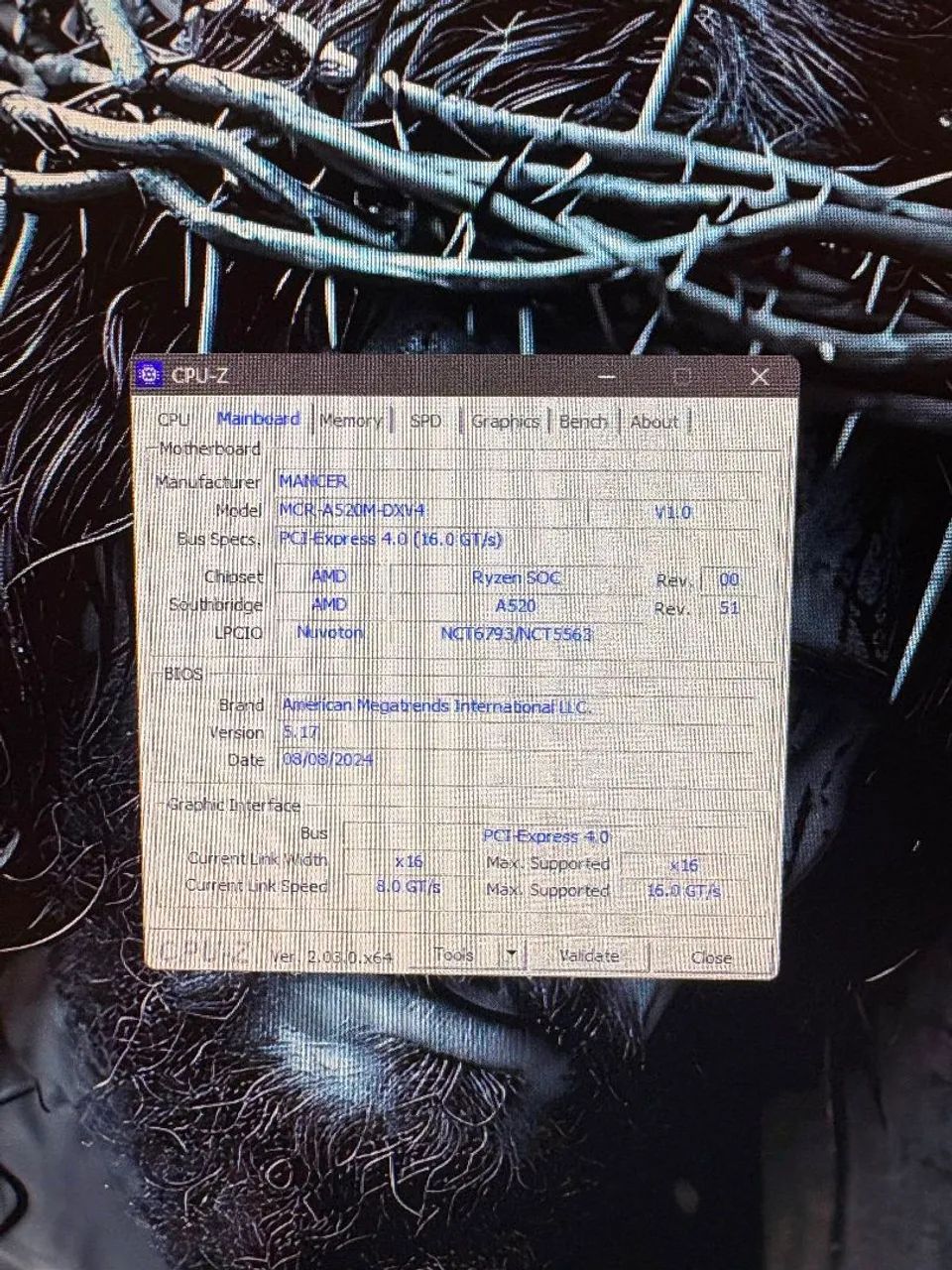Click the AMD southbridge vendor field

click(330, 604)
